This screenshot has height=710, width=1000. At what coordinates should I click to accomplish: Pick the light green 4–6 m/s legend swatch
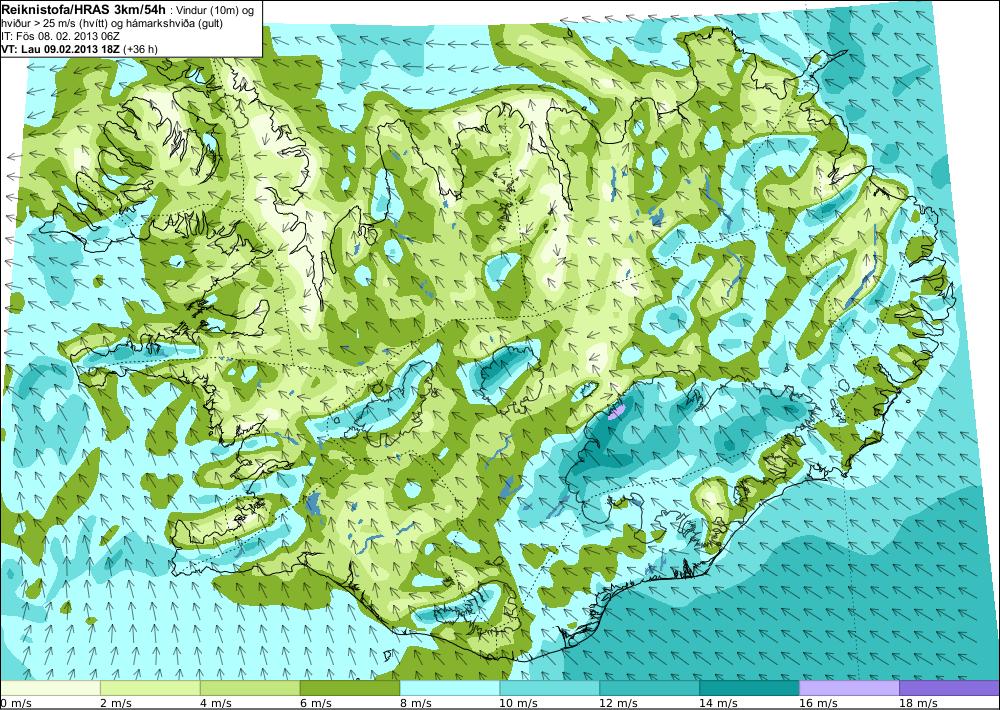[x=250, y=688]
